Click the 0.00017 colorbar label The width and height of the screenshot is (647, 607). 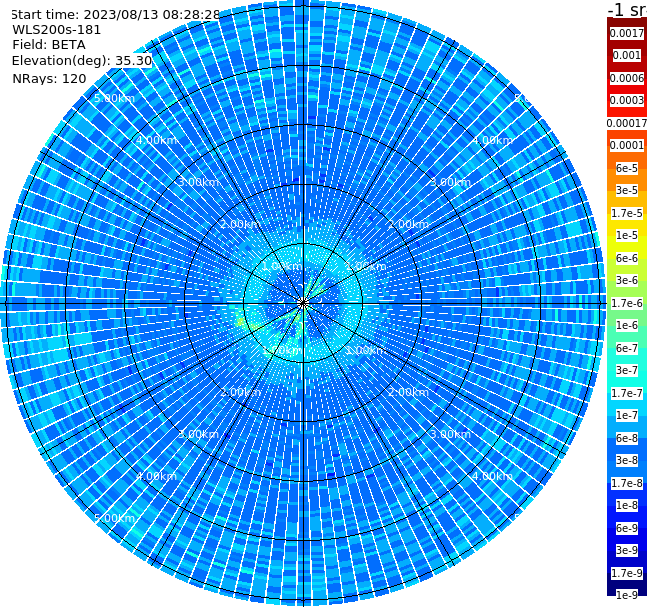pyautogui.click(x=627, y=123)
